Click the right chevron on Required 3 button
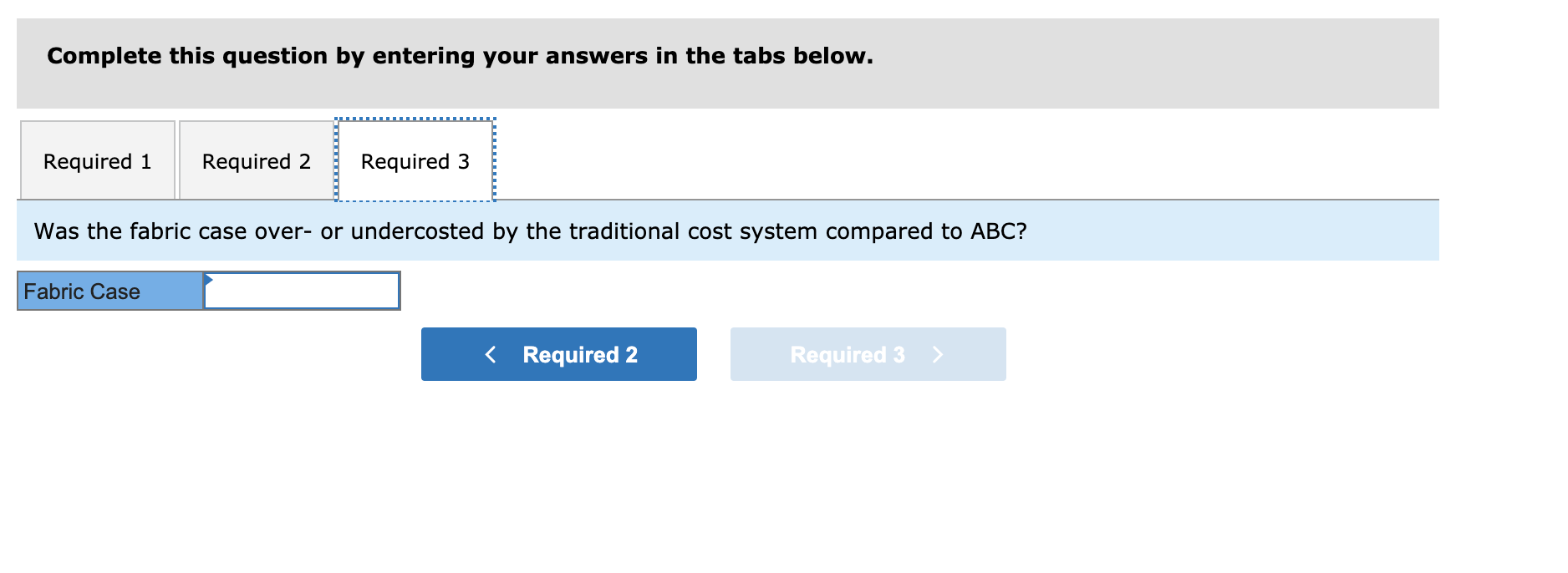This screenshot has height=573, width=1568. click(x=938, y=354)
